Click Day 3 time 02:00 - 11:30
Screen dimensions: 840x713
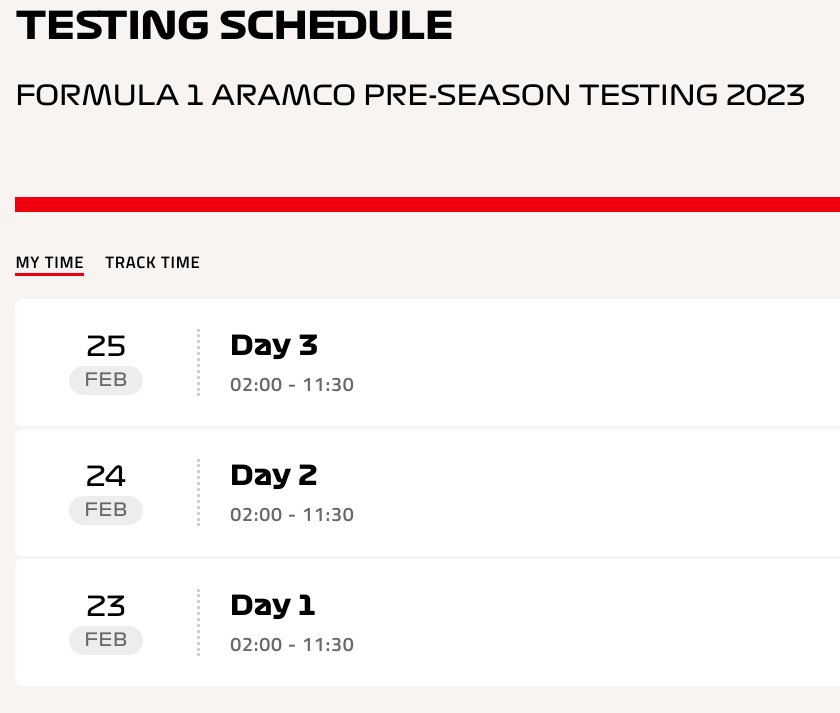[292, 385]
